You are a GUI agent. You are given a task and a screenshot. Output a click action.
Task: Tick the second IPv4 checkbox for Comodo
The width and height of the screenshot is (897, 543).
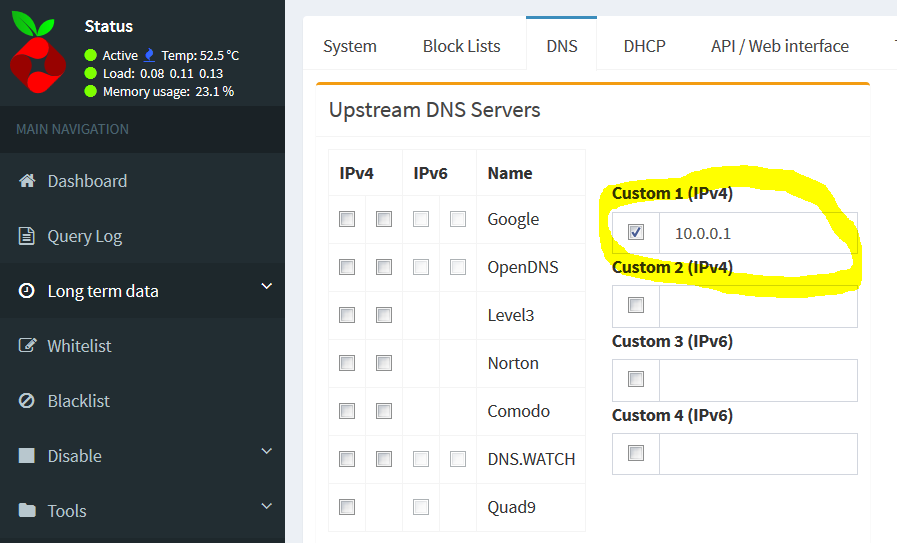point(384,411)
